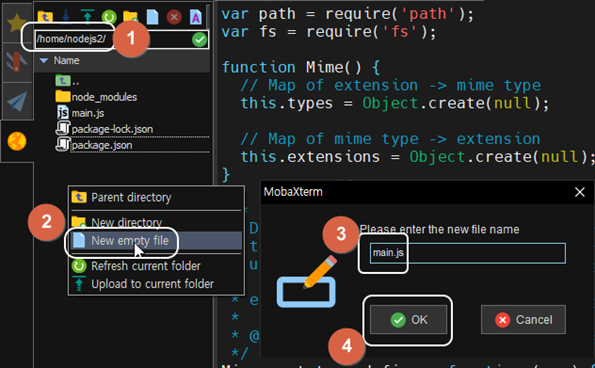Click the js icon of main.js
This screenshot has width=595, height=368.
(63, 113)
